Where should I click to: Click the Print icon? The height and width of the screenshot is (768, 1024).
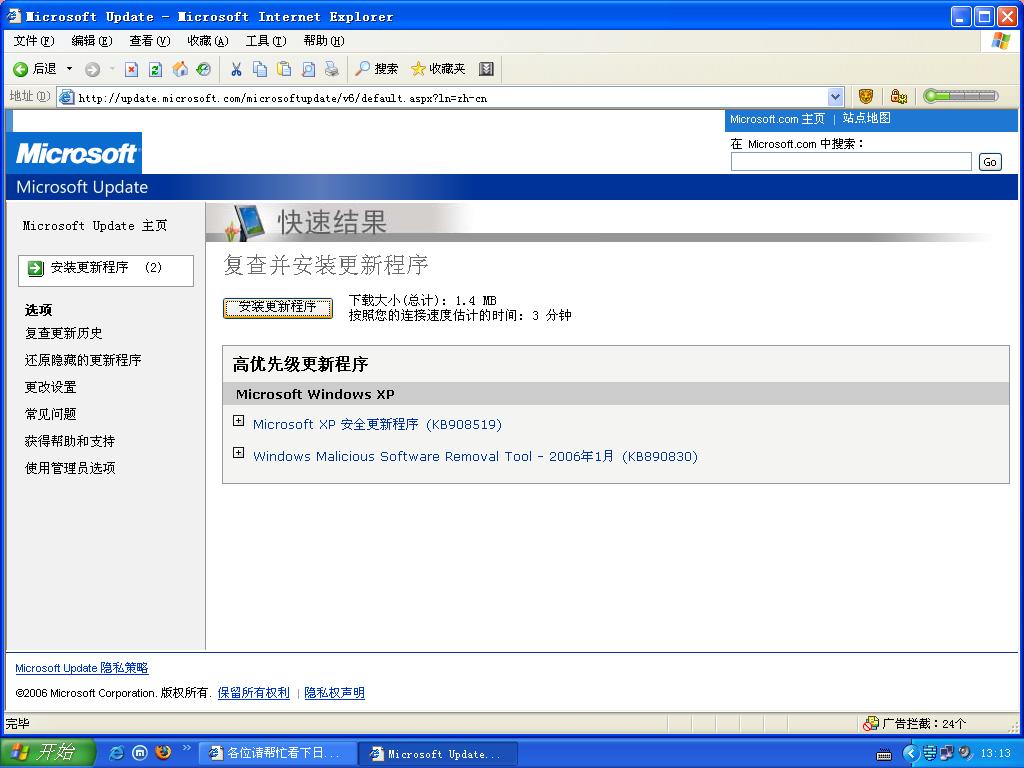click(x=332, y=69)
